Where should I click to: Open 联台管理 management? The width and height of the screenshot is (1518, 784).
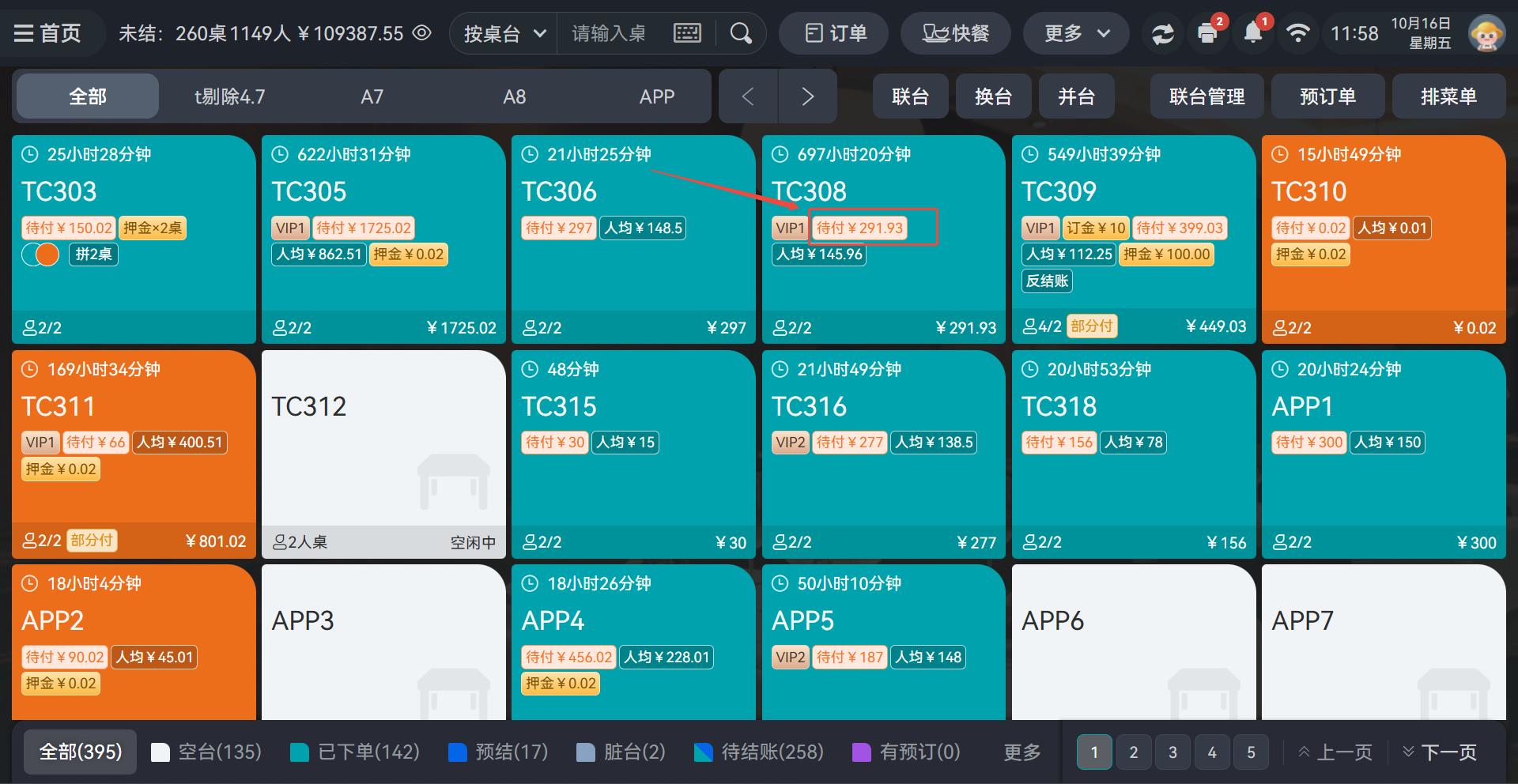[x=1206, y=96]
